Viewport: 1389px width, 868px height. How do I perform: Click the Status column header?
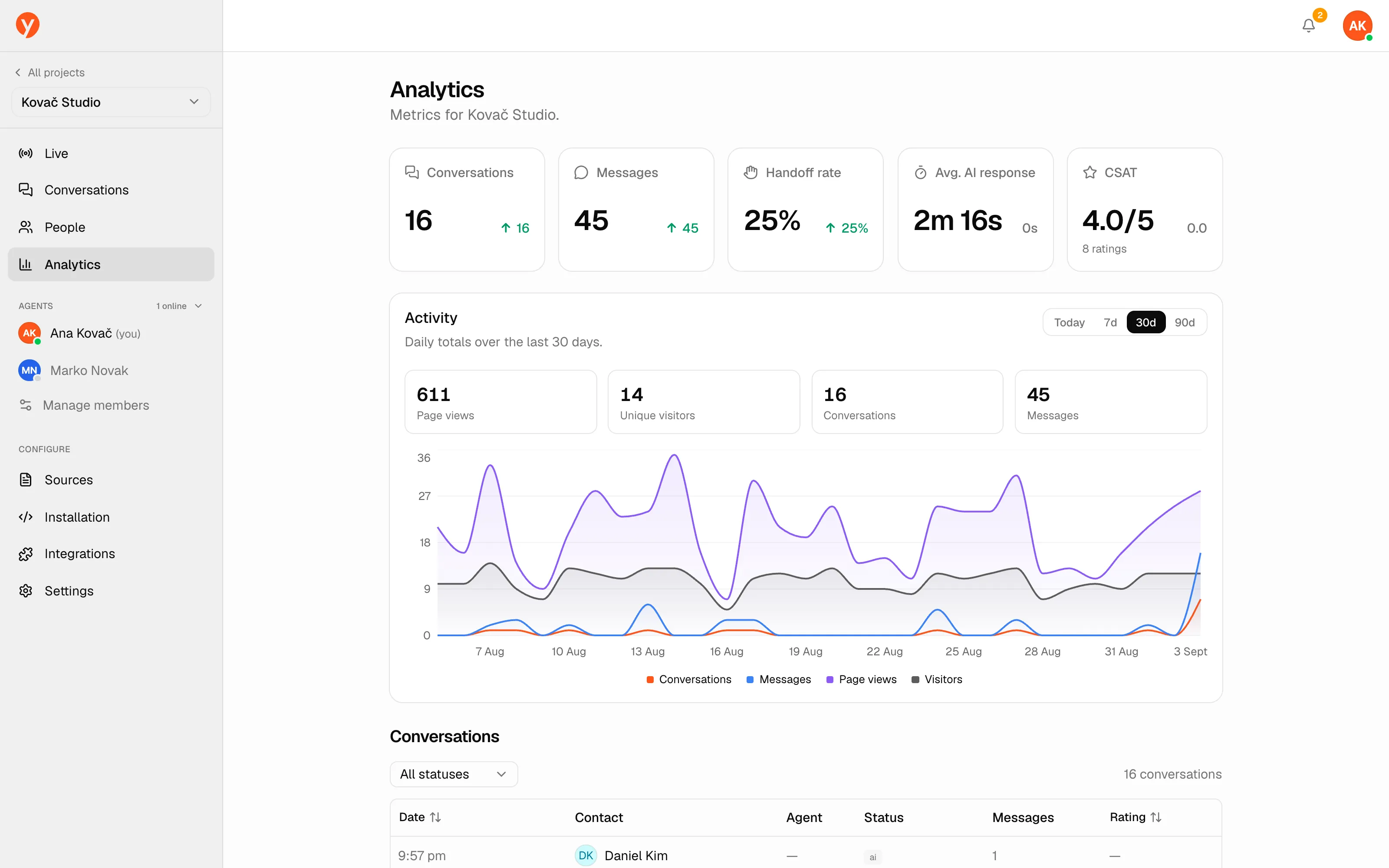[x=883, y=817]
